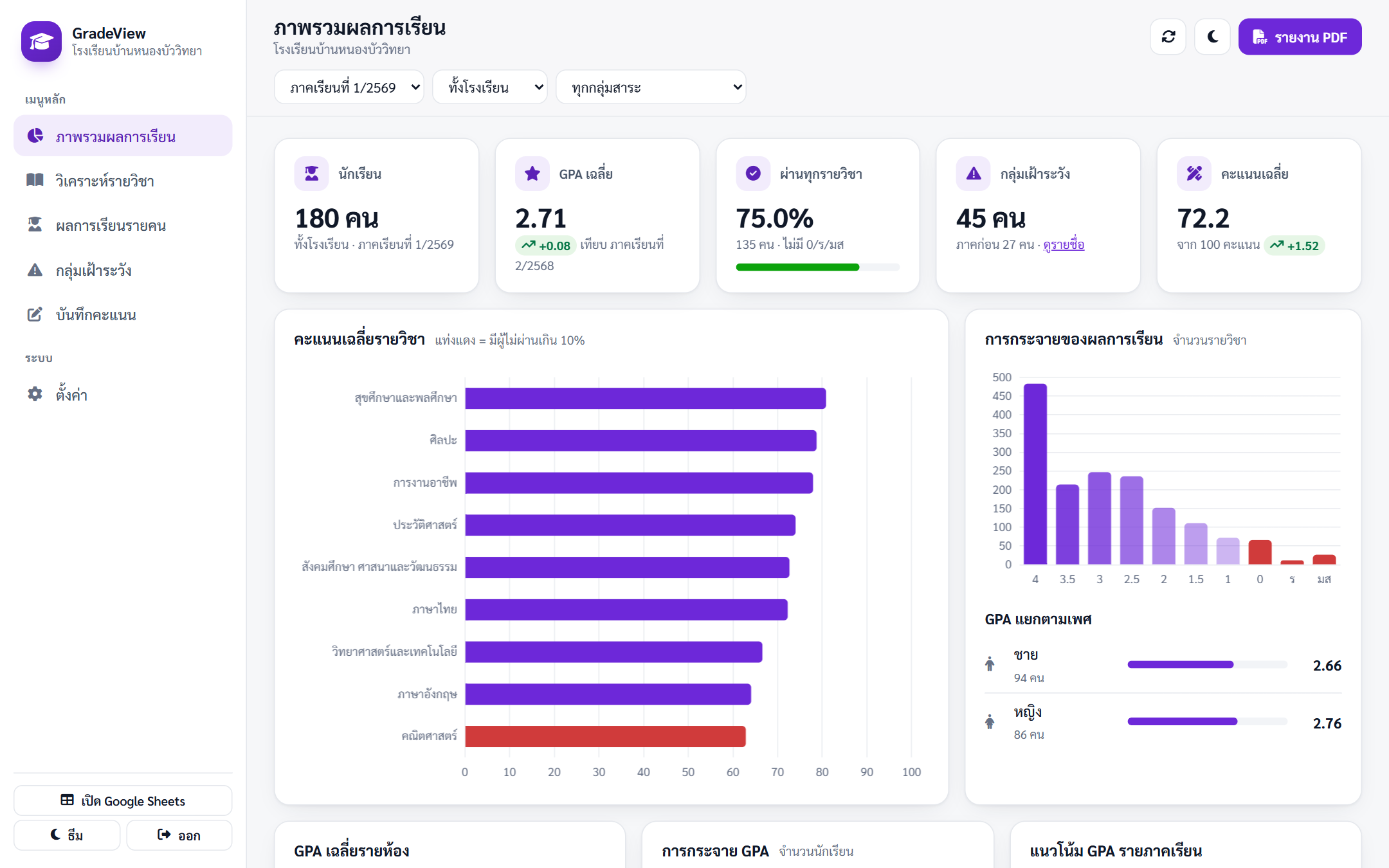Log out using the ออก button
This screenshot has height=868, width=1389.
(179, 835)
